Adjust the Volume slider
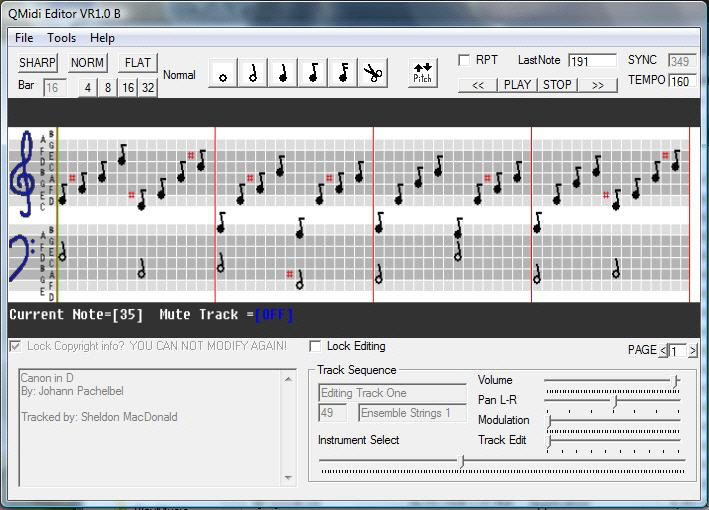The height and width of the screenshot is (510, 709). pyautogui.click(x=676, y=381)
